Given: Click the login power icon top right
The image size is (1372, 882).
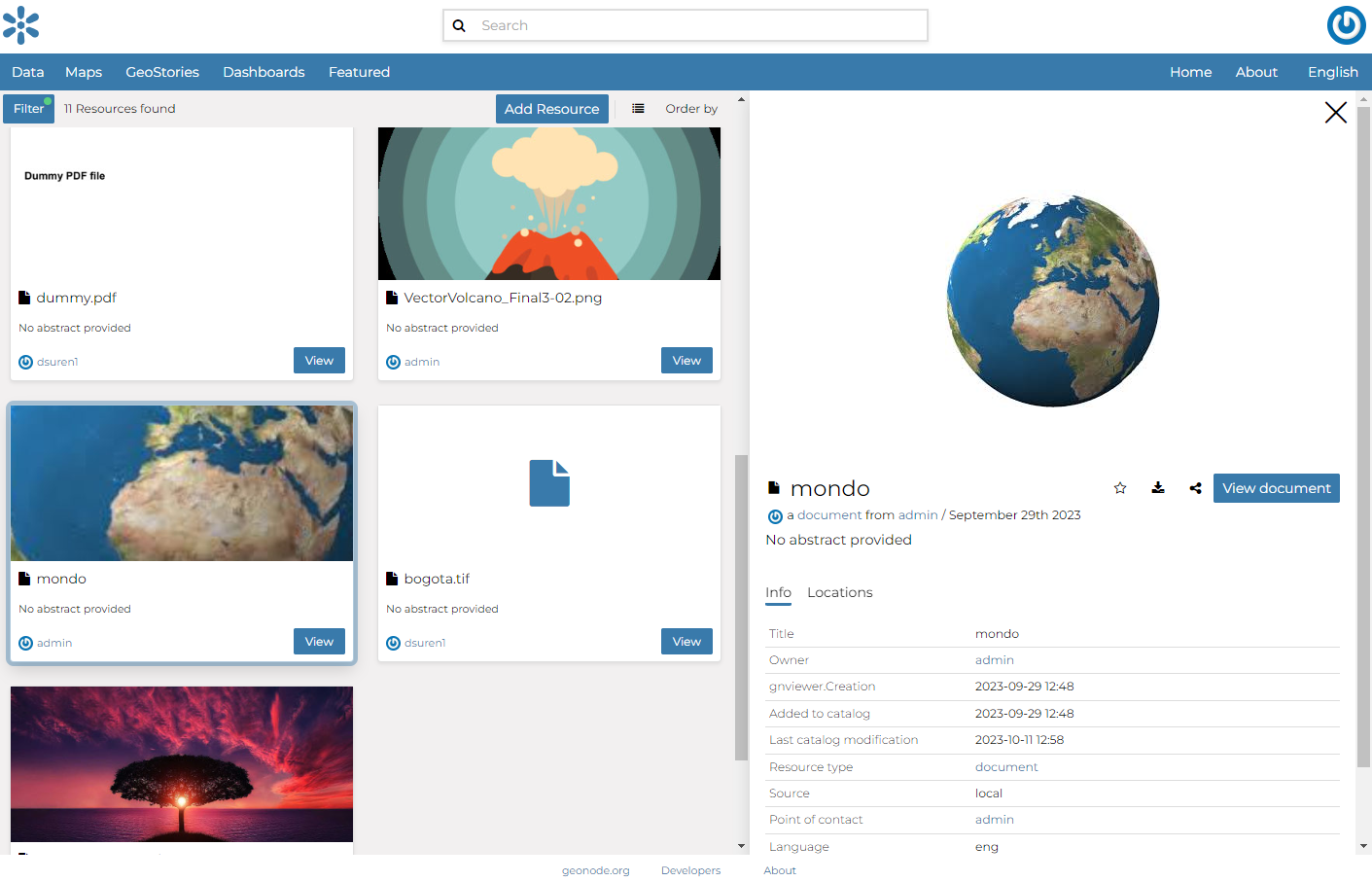Looking at the screenshot, I should pos(1346,25).
